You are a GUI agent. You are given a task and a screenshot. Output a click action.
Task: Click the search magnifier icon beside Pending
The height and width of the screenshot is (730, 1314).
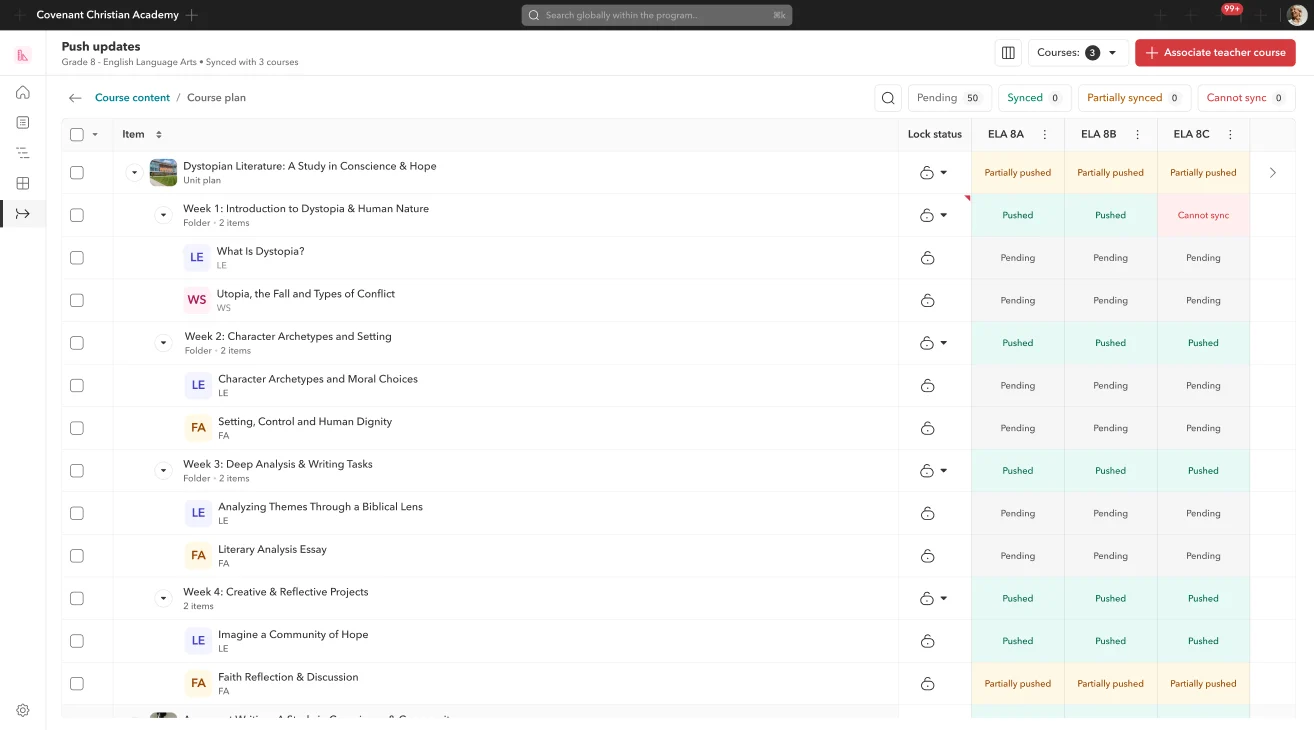click(888, 98)
